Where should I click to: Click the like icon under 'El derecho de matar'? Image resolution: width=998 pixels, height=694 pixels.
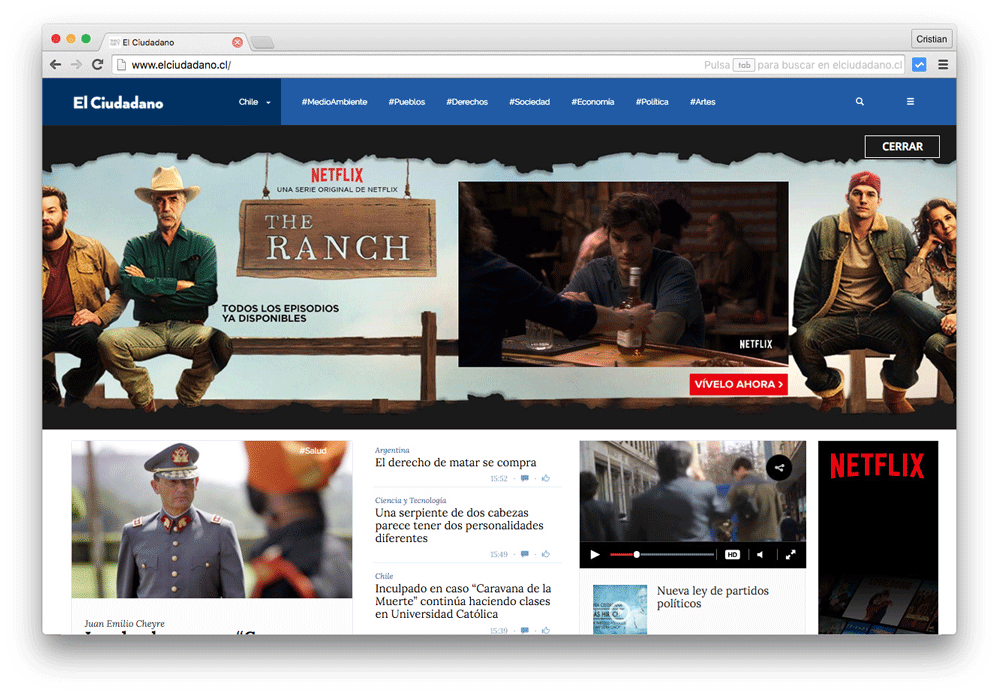545,478
